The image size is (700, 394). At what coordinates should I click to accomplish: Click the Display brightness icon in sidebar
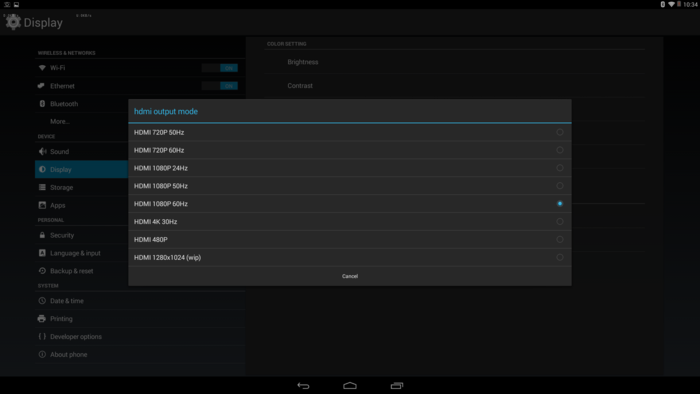click(42, 169)
